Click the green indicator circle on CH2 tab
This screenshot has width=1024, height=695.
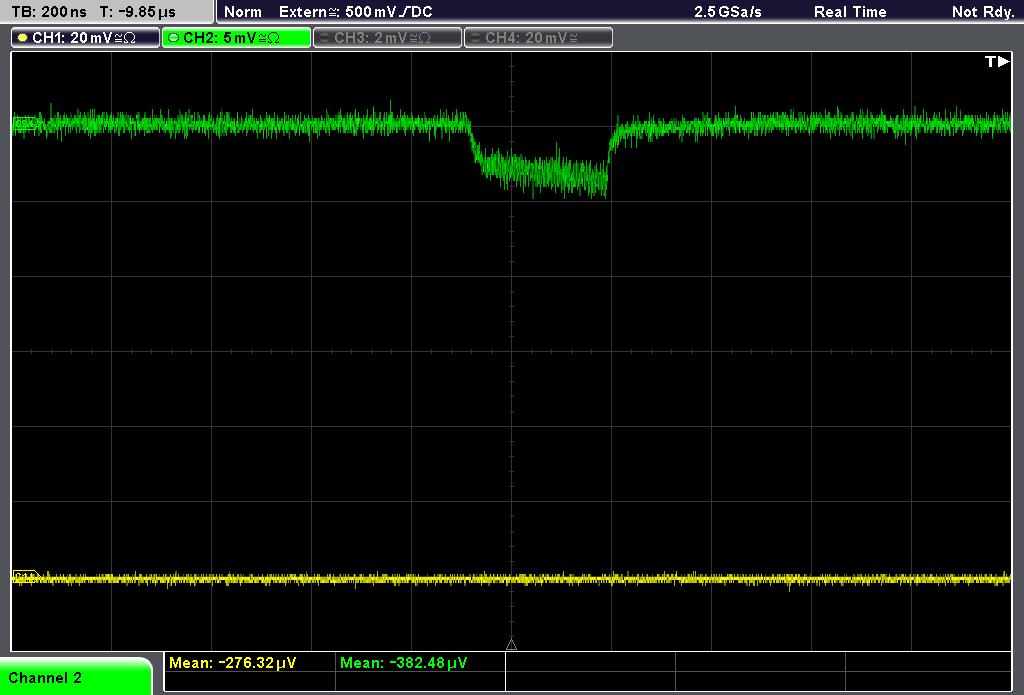point(174,38)
